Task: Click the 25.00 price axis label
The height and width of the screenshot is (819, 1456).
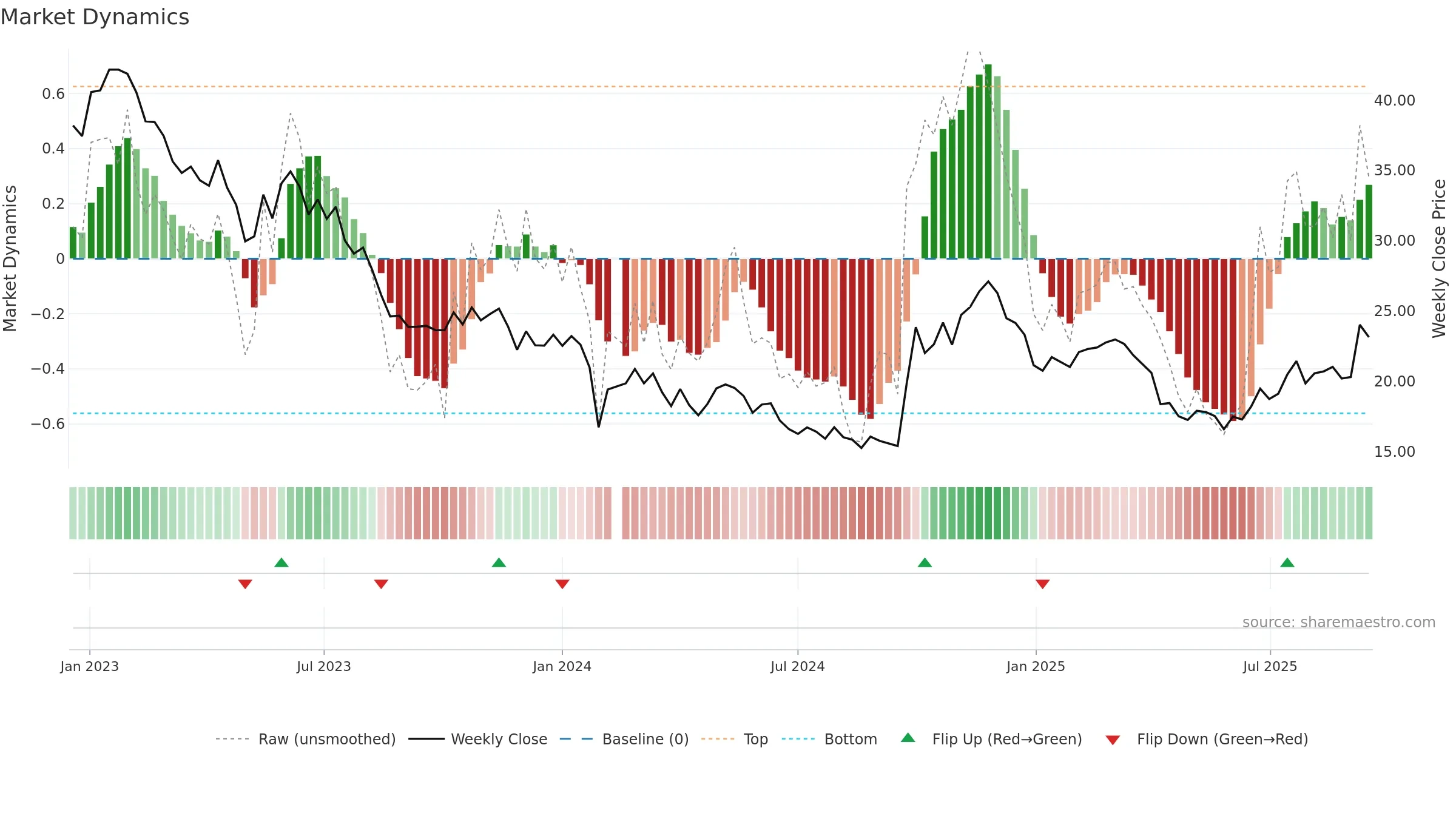Action: [1395, 311]
